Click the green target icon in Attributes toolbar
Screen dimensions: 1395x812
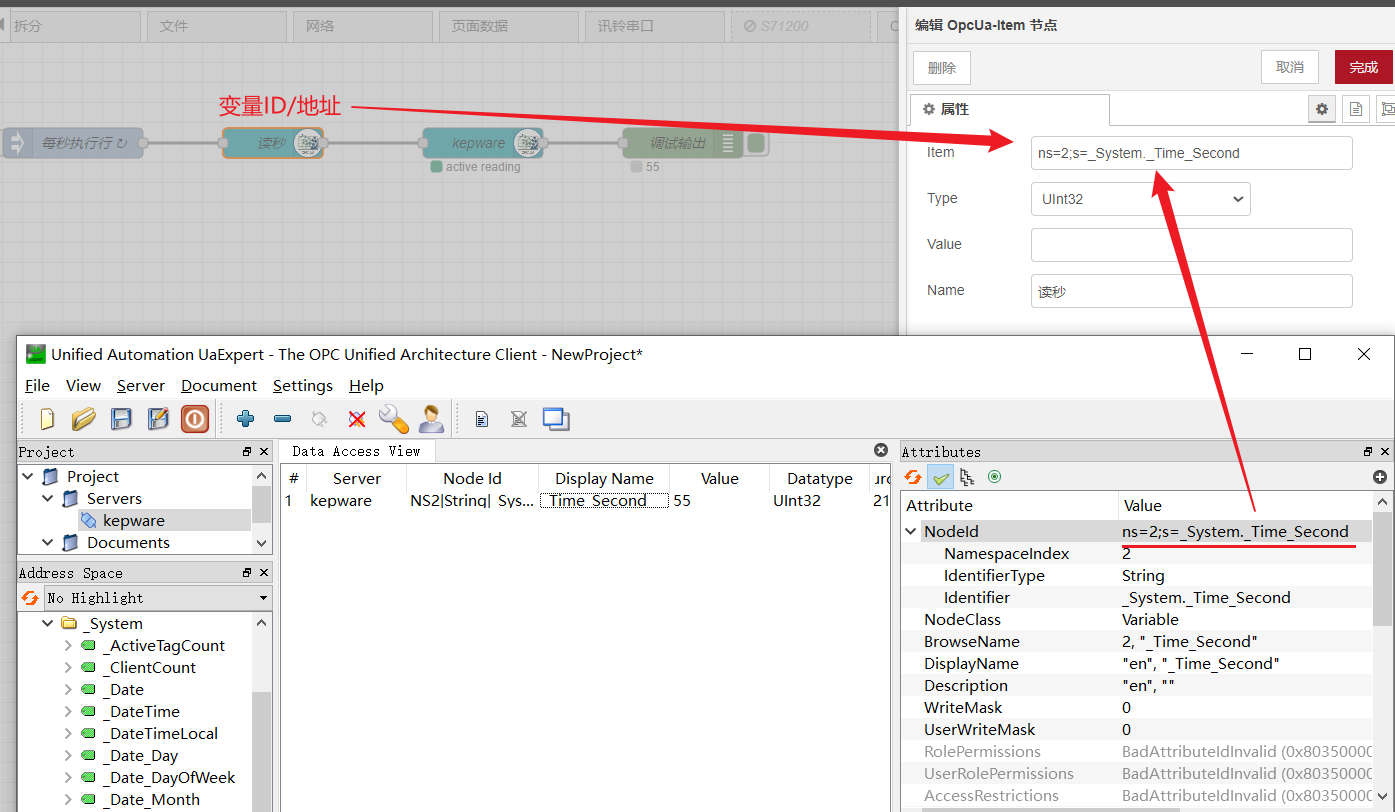(x=994, y=477)
